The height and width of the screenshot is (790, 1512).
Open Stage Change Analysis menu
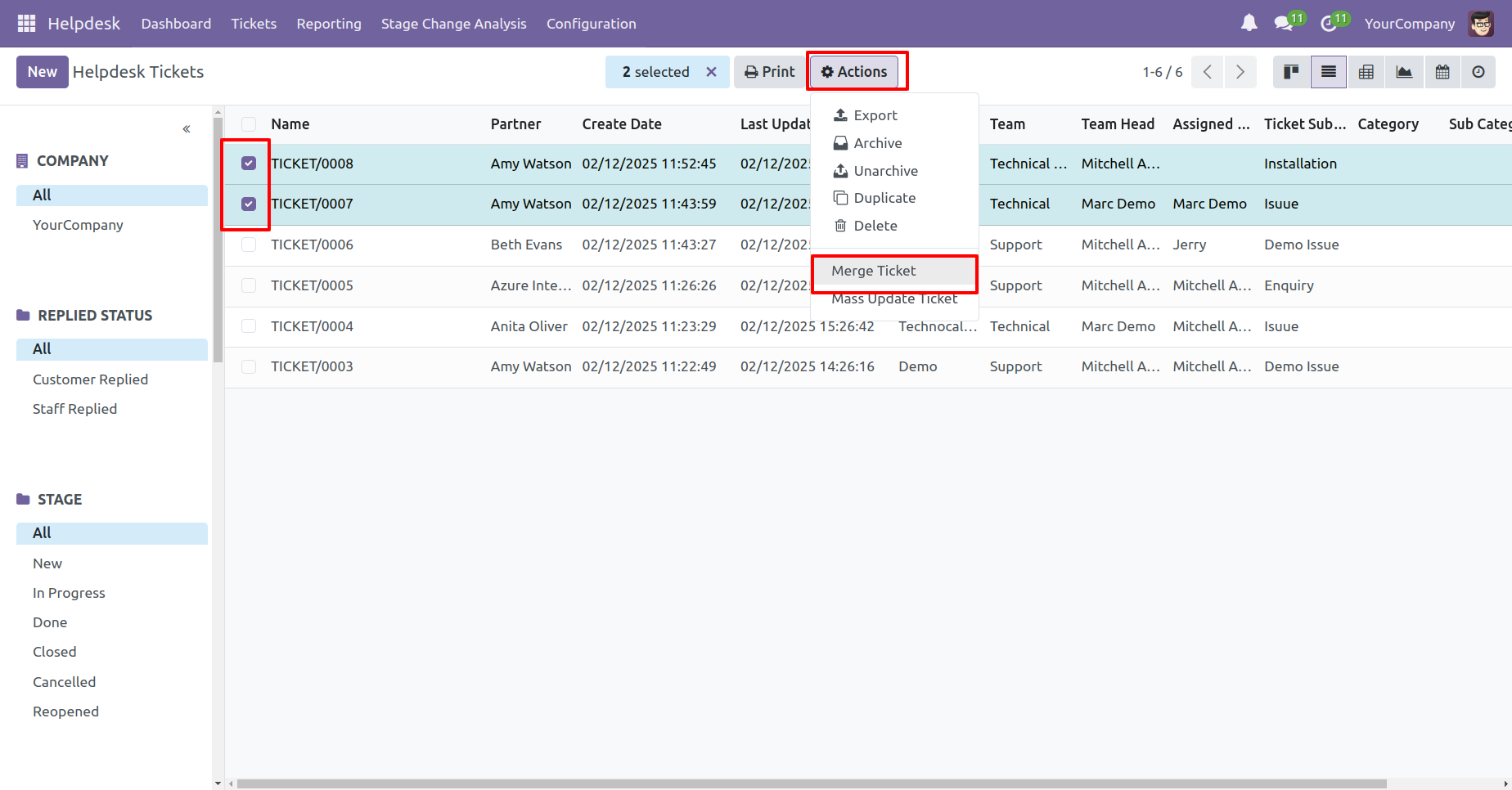[x=454, y=24]
